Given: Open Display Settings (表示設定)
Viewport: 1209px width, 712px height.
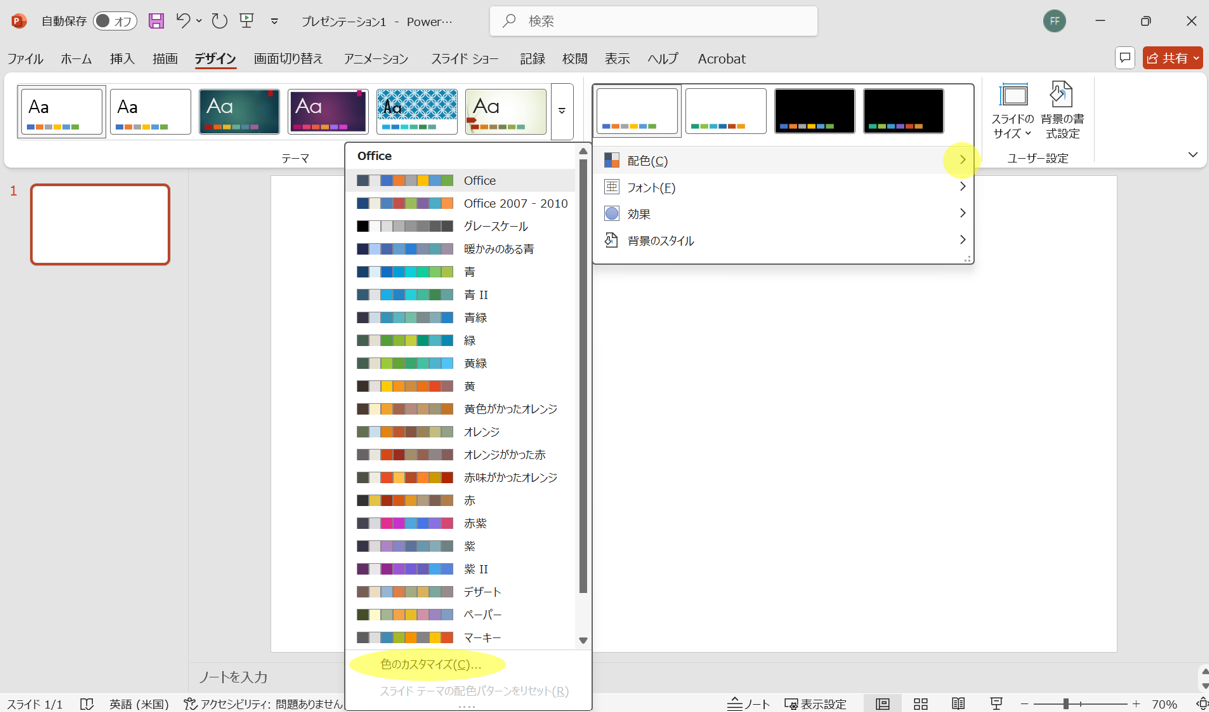Looking at the screenshot, I should pos(816,704).
